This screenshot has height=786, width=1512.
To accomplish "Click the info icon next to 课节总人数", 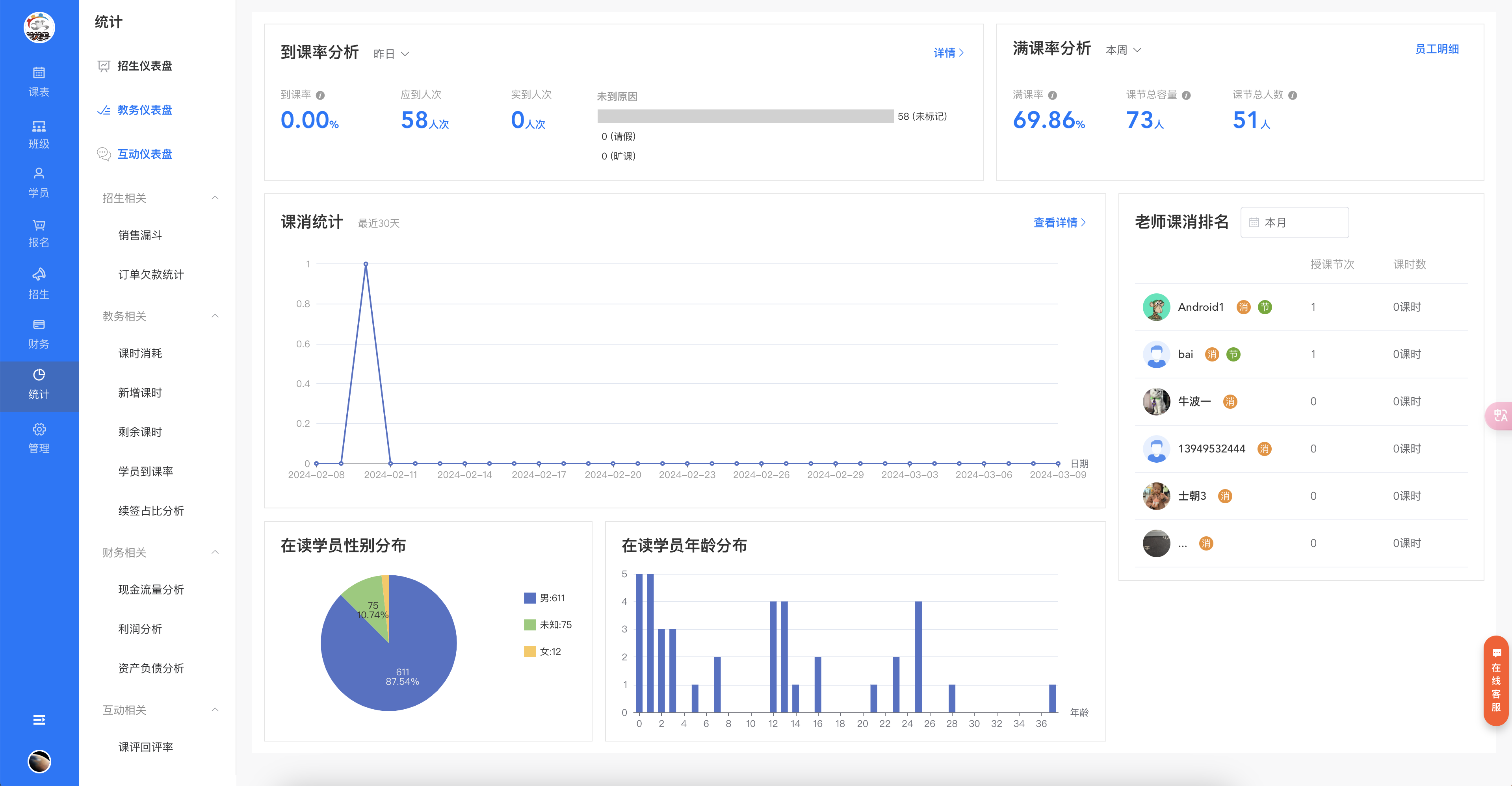I will tap(1293, 95).
